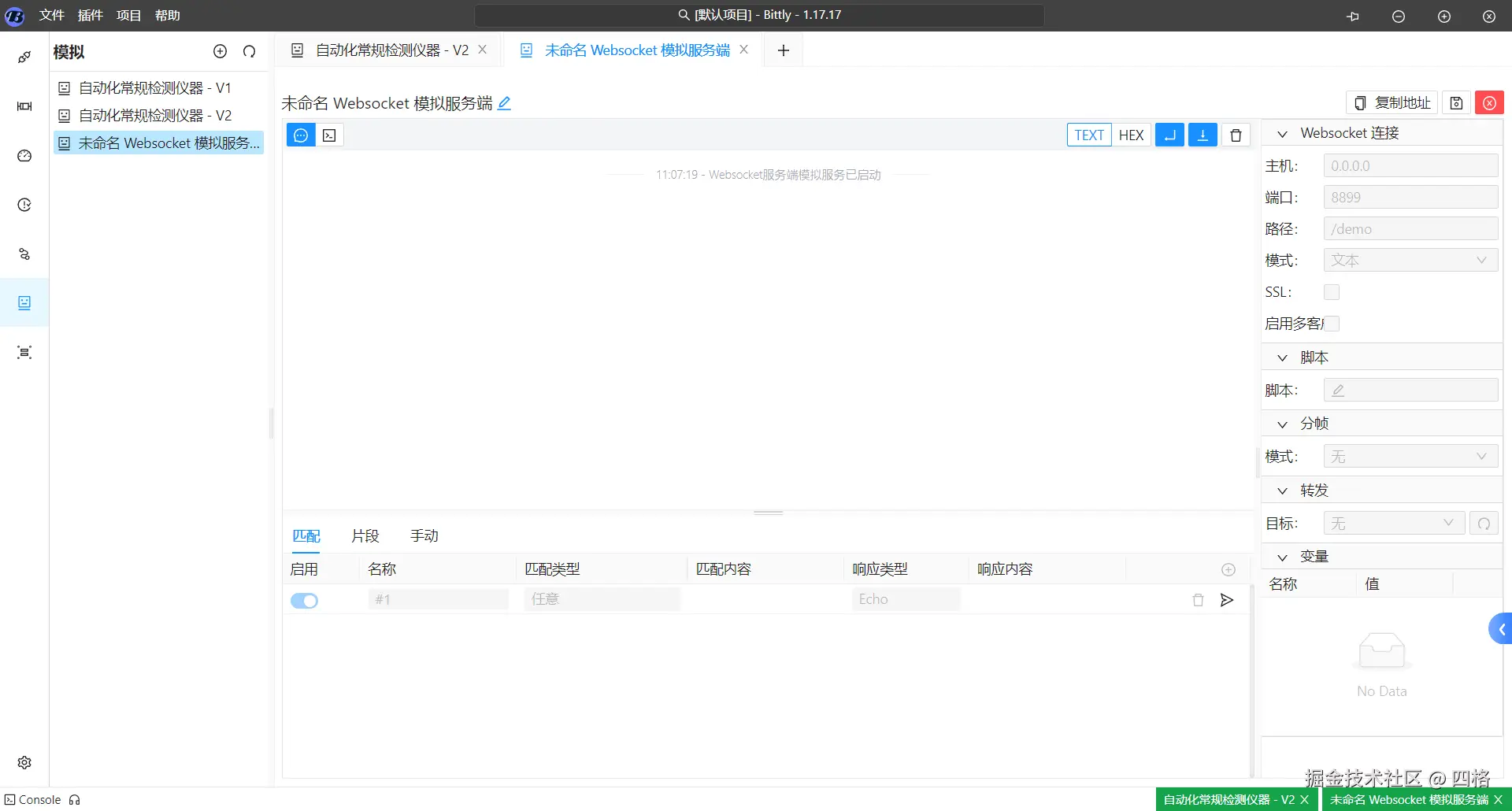Open the 项目 menu
Viewport: 1512px width, 811px height.
pos(129,15)
